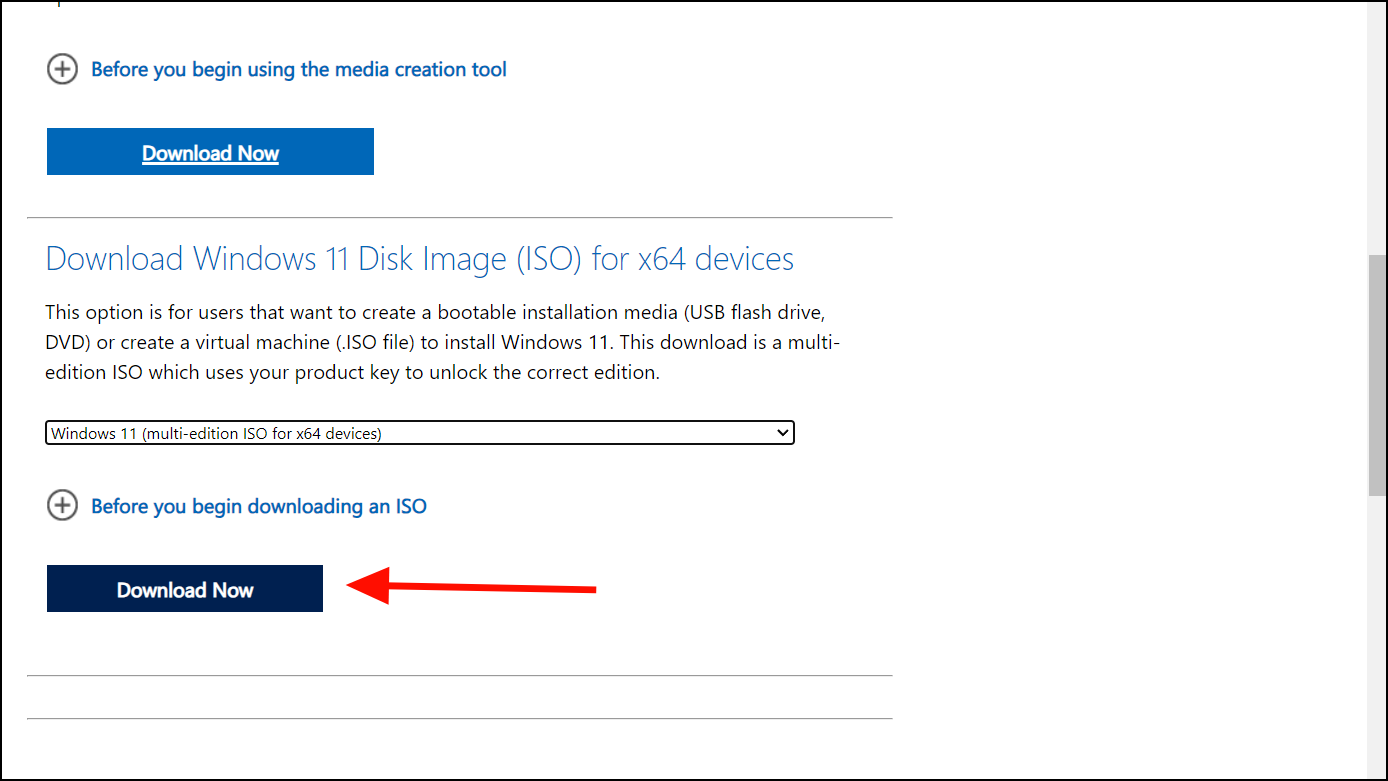Click the dark navy Download Now button
1388x781 pixels.
[185, 589]
